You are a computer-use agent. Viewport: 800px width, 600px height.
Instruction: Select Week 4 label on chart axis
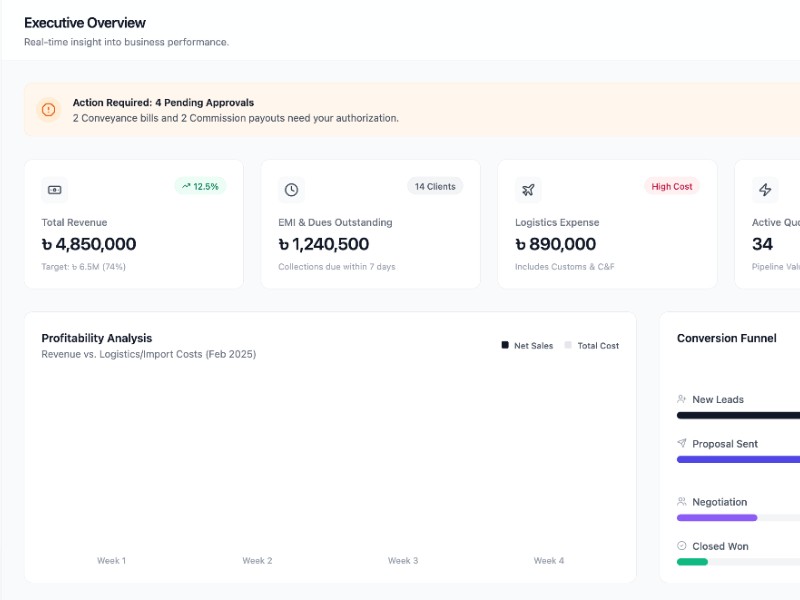click(548, 561)
